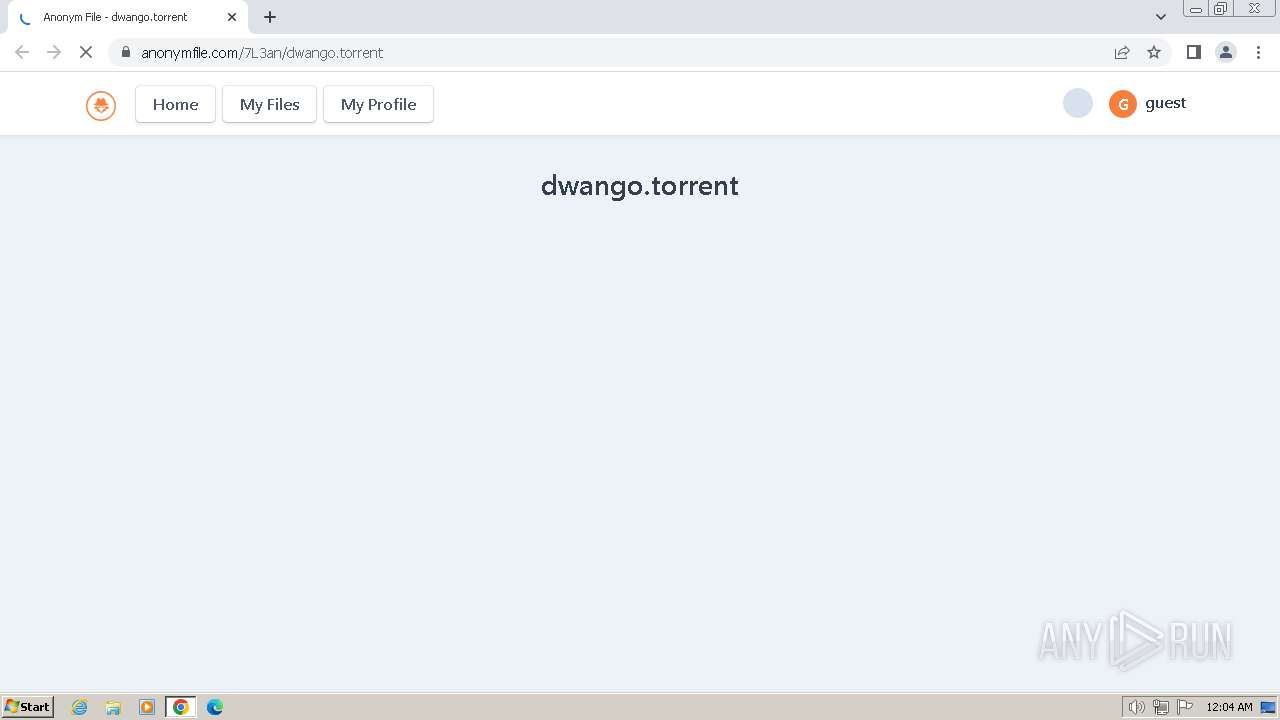Open Chrome side panel
The image size is (1280, 720).
pos(1193,52)
